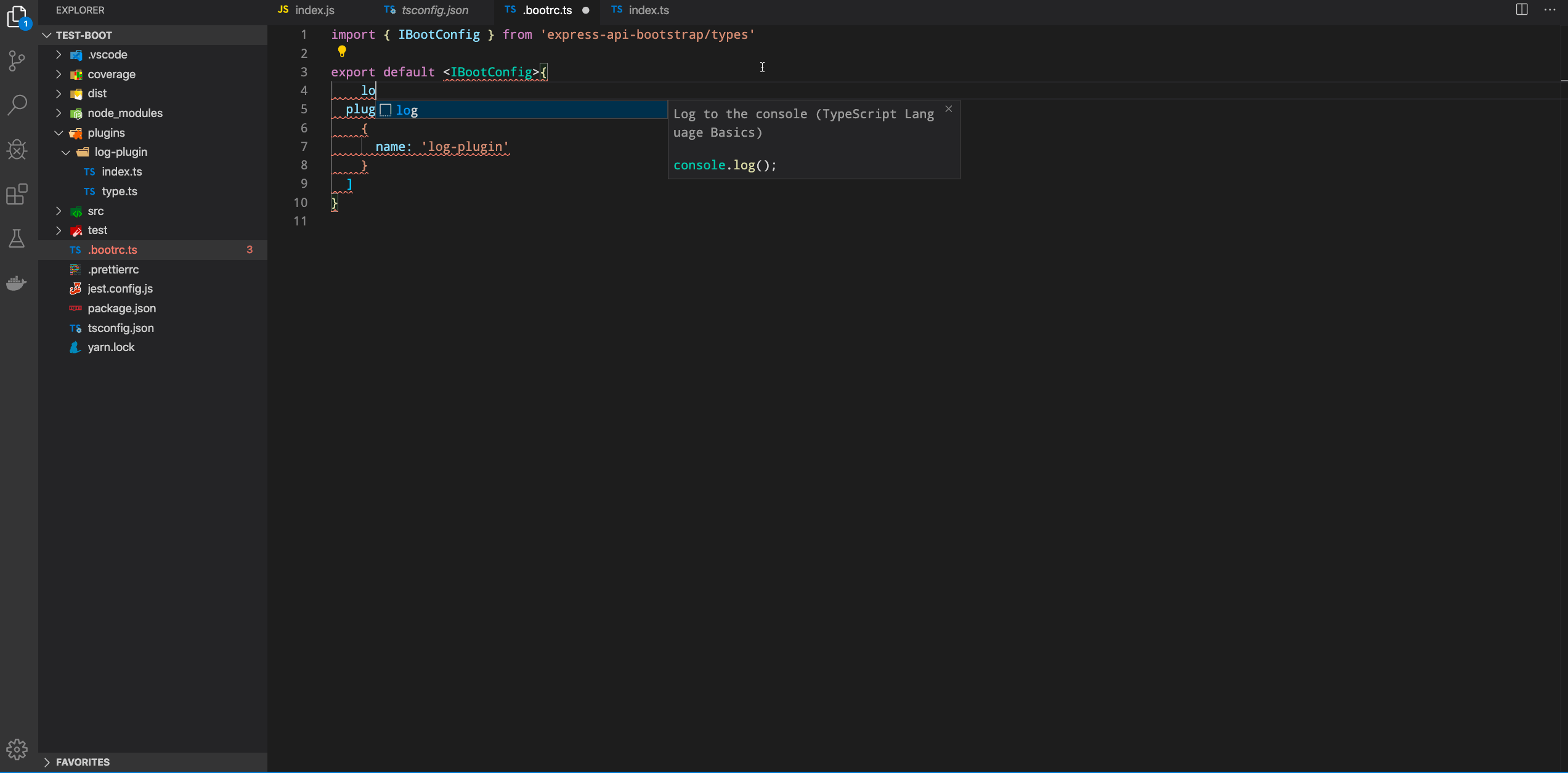Image resolution: width=1568 pixels, height=773 pixels.
Task: Open index.ts in log-plugin folder
Action: (153, 172)
